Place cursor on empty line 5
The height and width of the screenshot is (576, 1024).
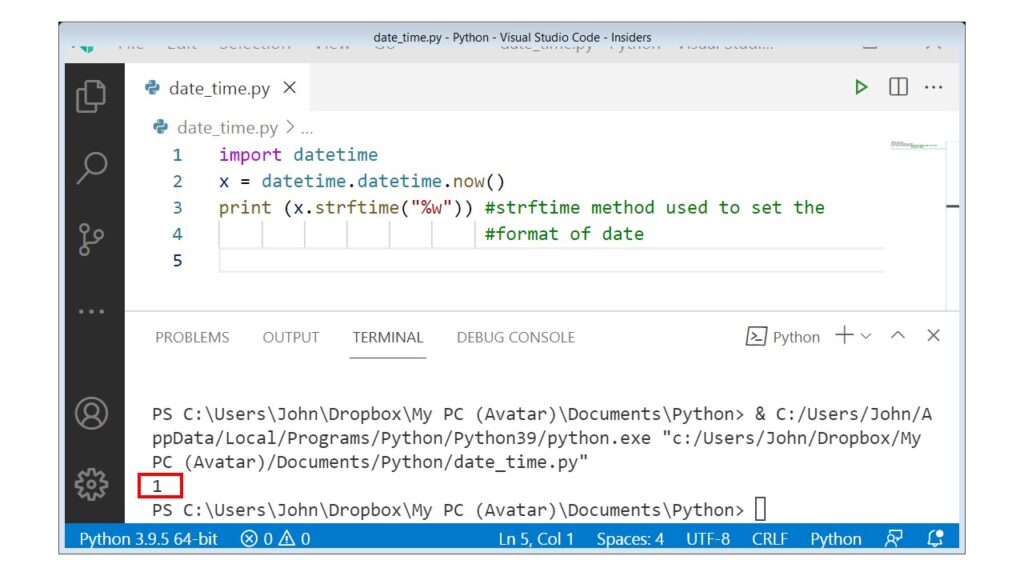tap(552, 261)
